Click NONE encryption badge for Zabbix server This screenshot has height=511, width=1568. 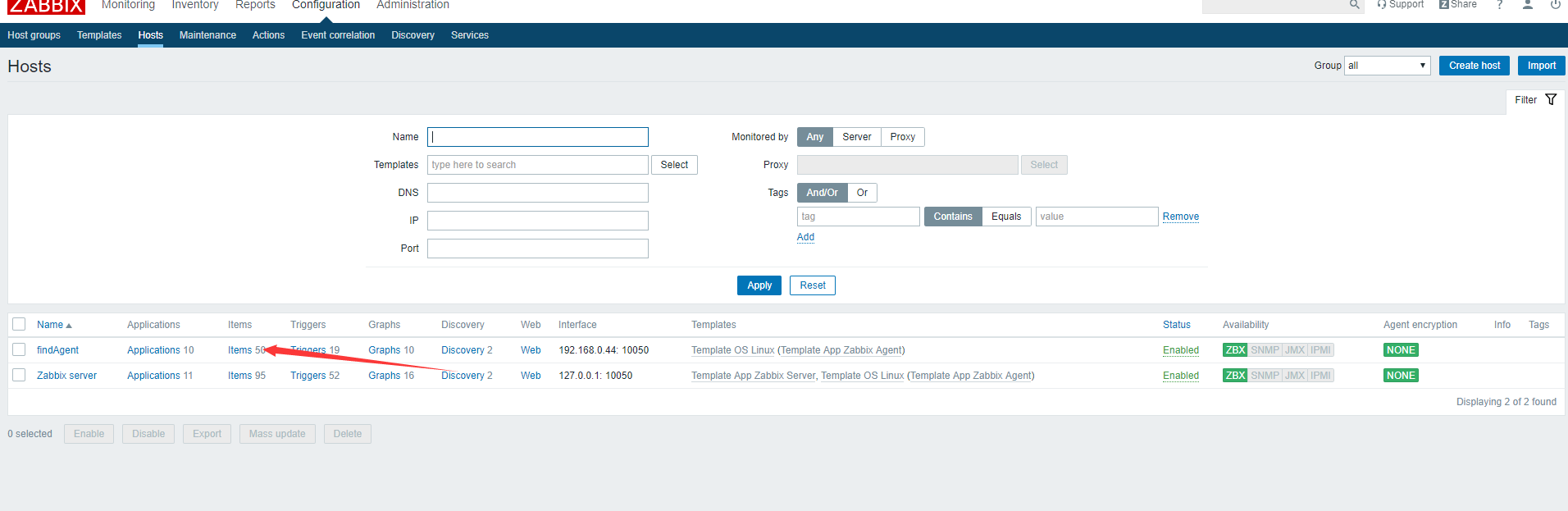[1401, 376]
